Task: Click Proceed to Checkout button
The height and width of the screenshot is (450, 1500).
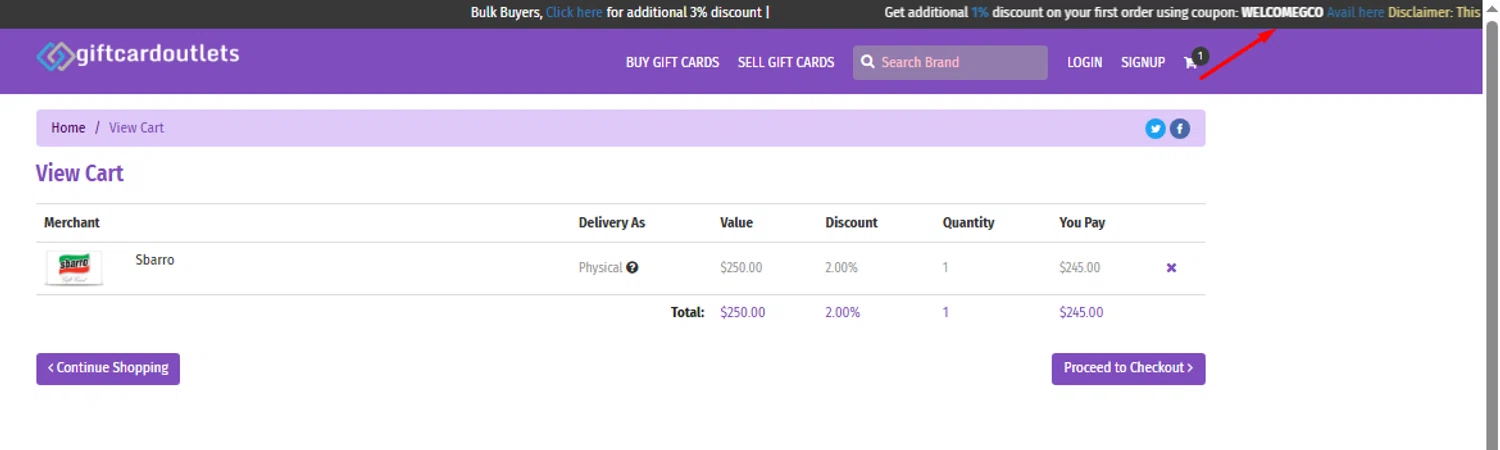Action: pos(1128,368)
